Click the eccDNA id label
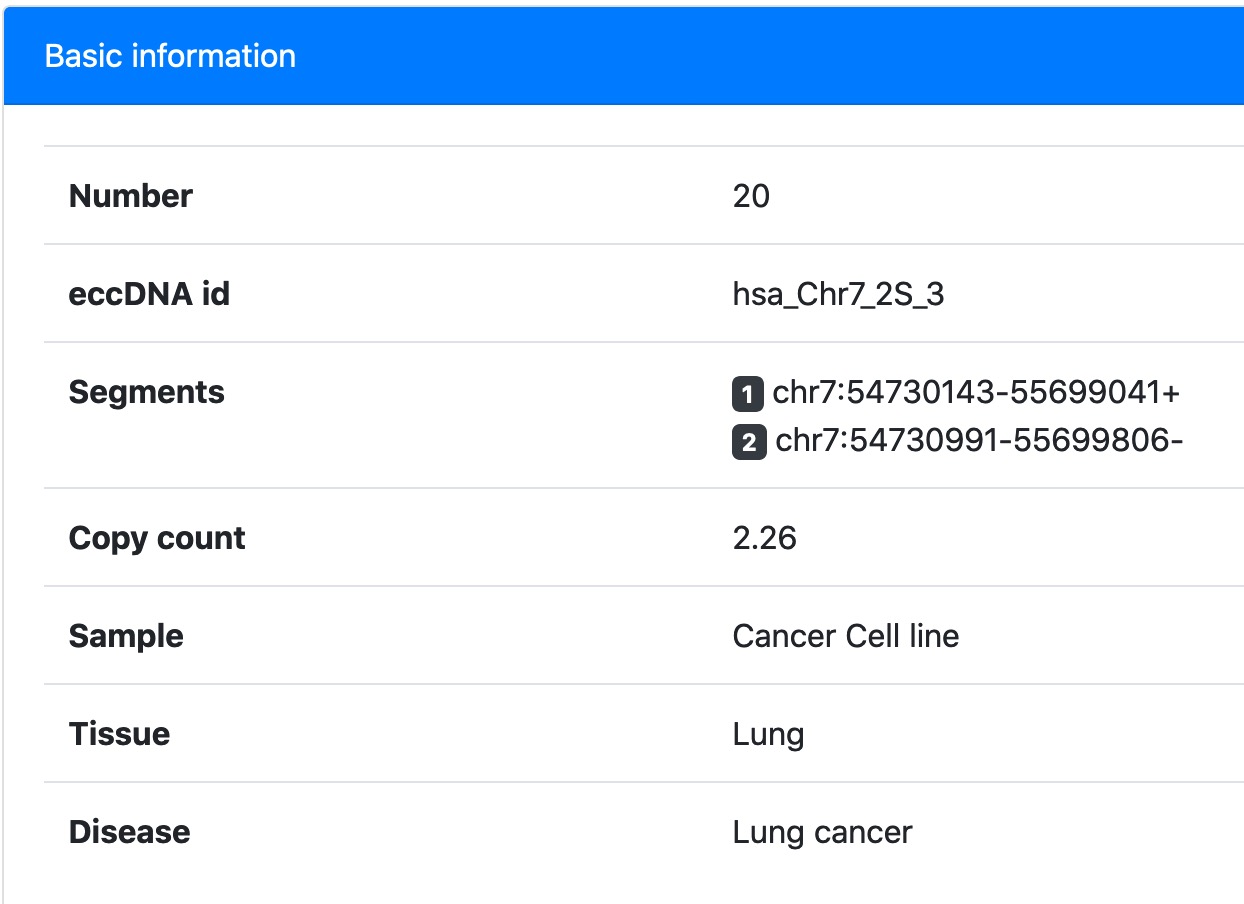 (x=149, y=294)
